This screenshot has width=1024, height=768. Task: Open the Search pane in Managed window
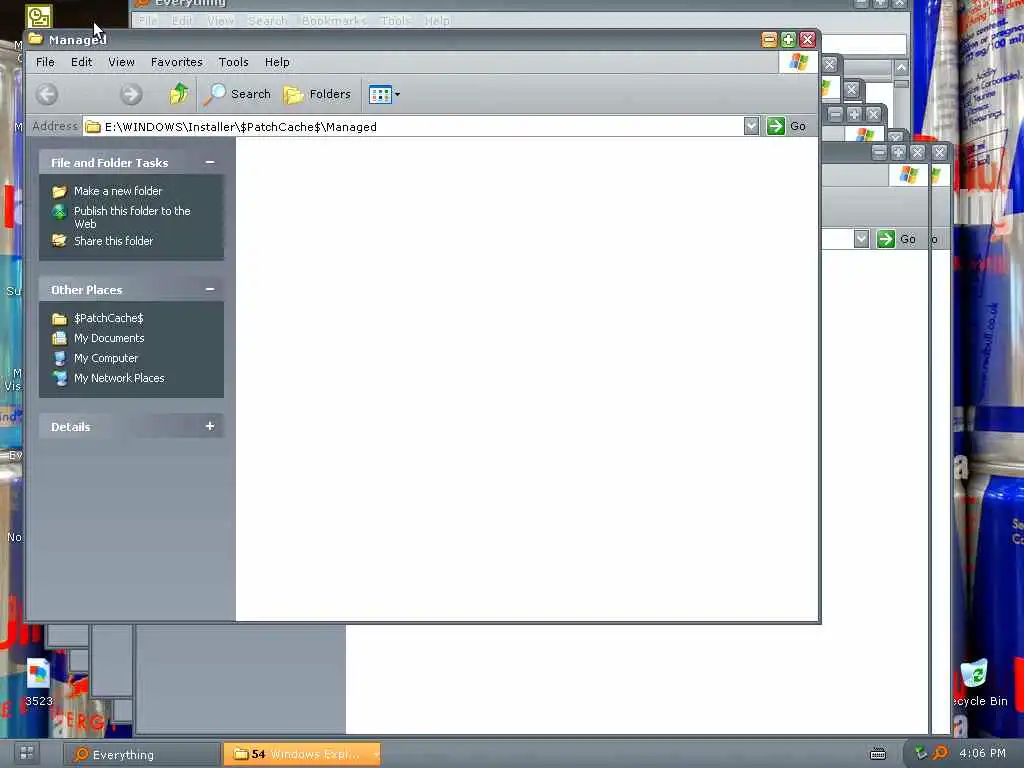point(236,94)
